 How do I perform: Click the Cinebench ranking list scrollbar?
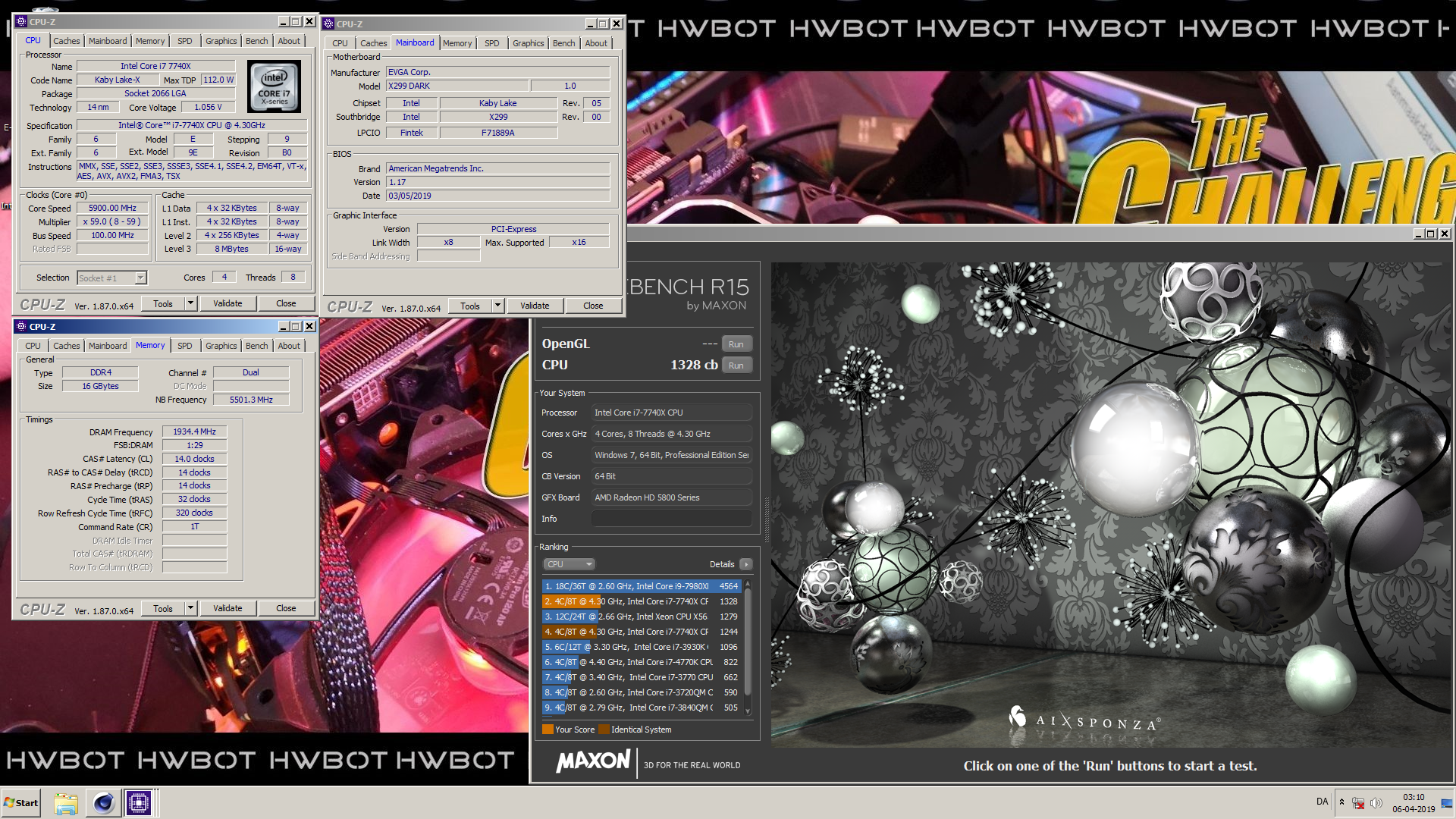(x=748, y=643)
